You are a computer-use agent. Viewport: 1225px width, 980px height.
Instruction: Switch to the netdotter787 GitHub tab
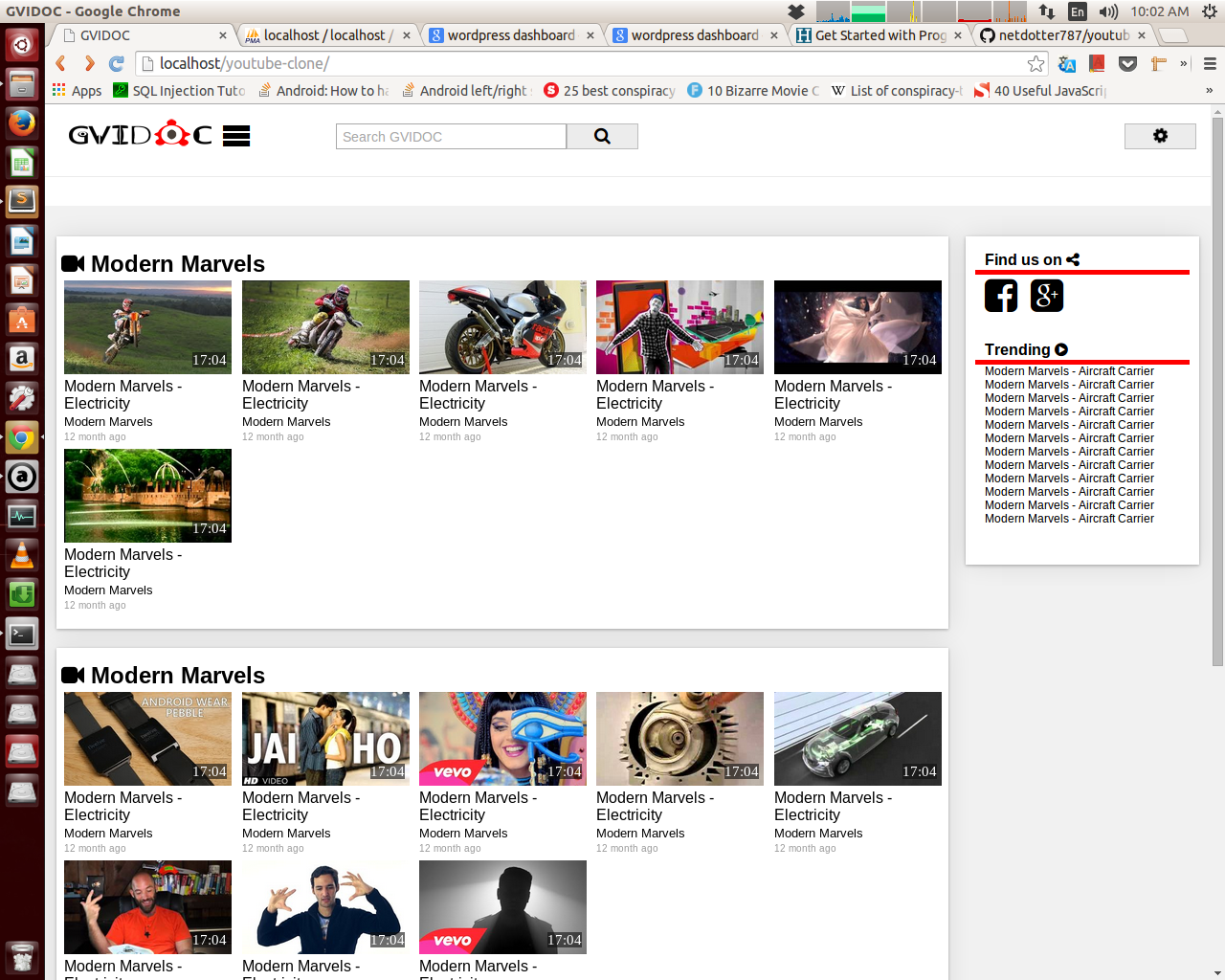pyautogui.click(x=1062, y=35)
